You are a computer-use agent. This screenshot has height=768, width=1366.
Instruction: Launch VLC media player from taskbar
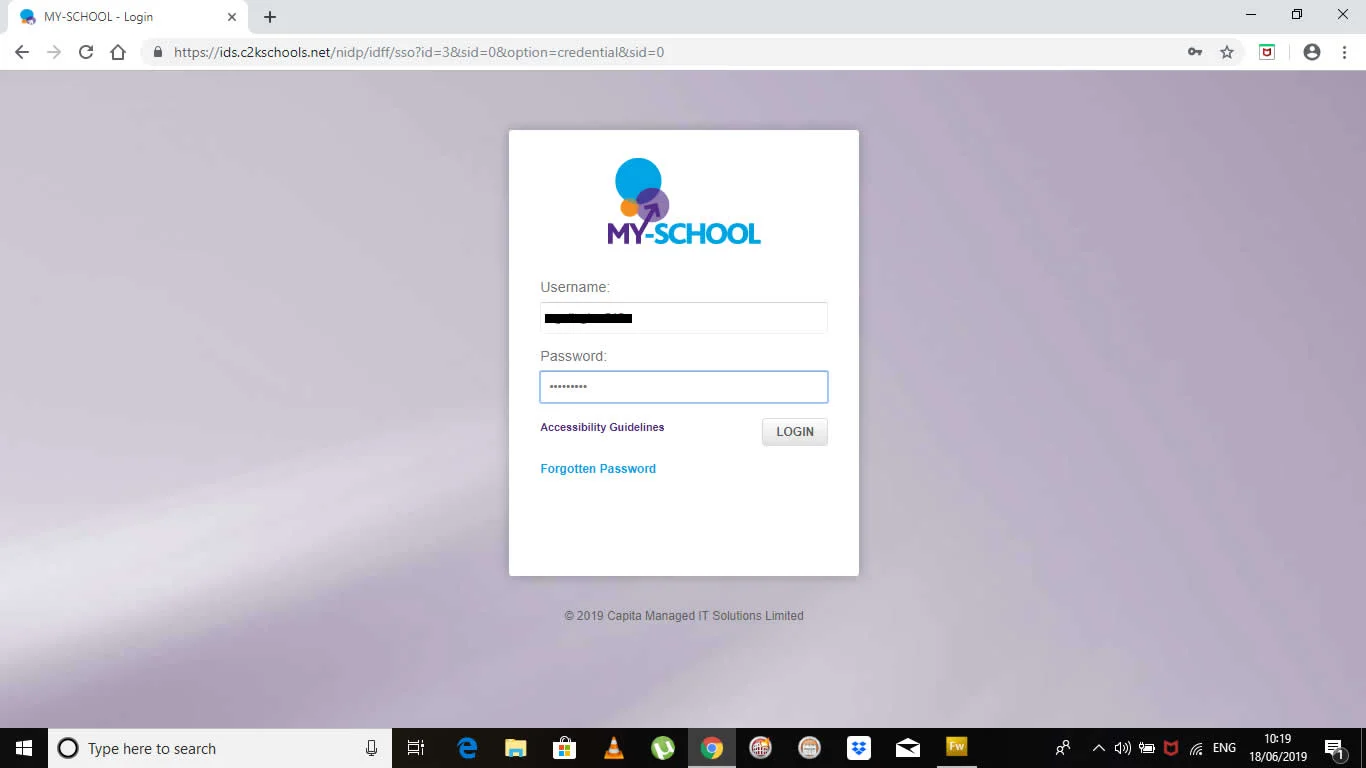point(614,748)
